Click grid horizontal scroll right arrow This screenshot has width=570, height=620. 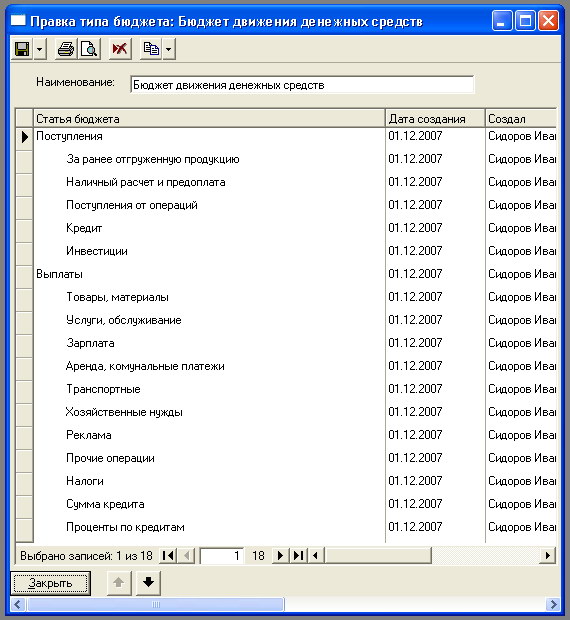click(547, 556)
